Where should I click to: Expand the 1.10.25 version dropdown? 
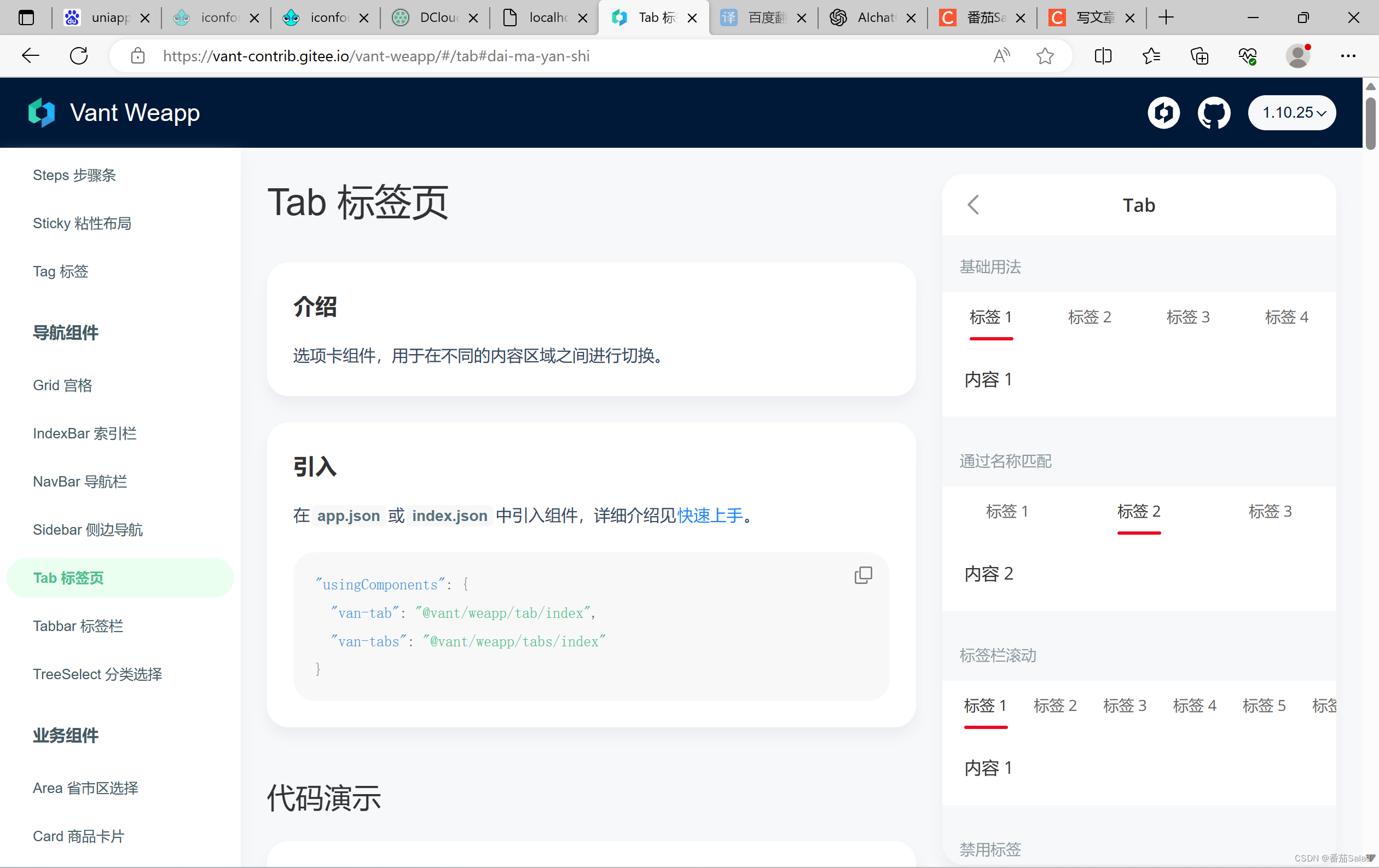pyautogui.click(x=1292, y=113)
